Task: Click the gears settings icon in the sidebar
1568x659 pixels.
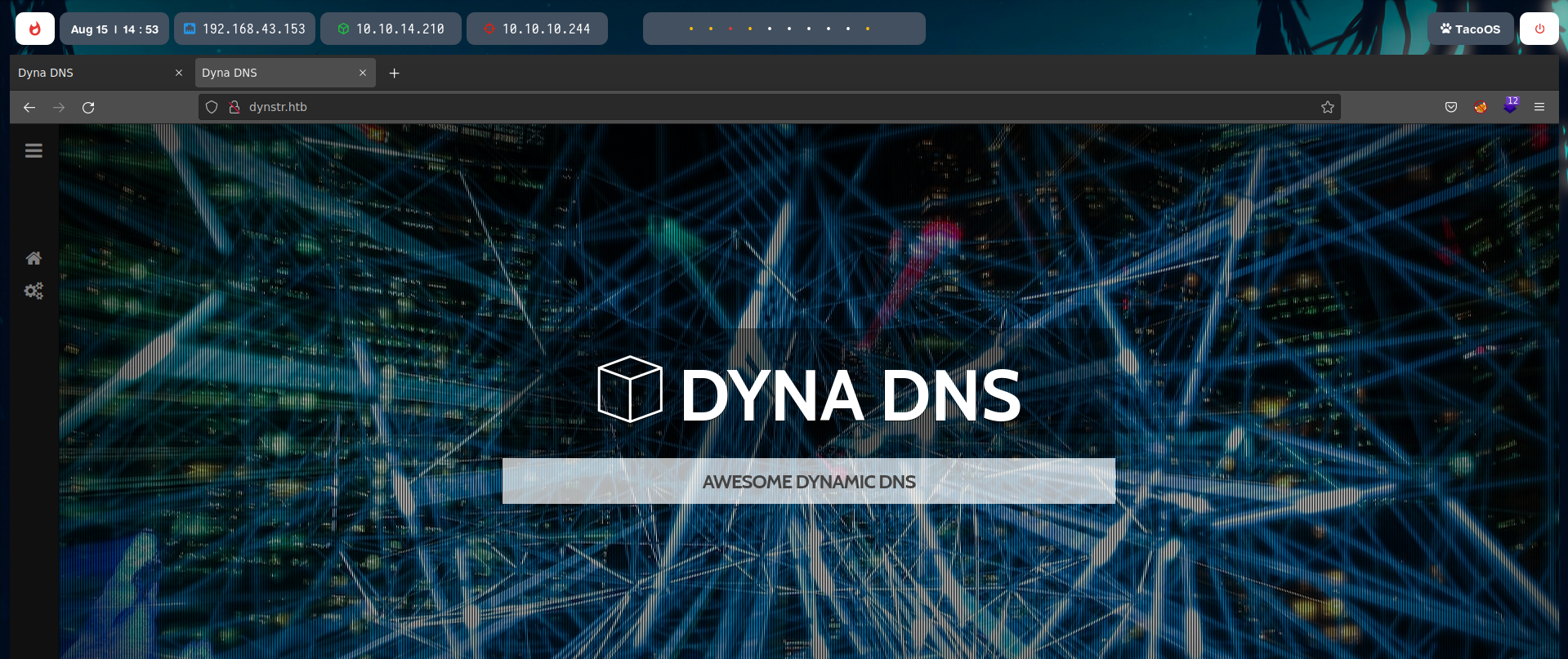Action: tap(34, 292)
